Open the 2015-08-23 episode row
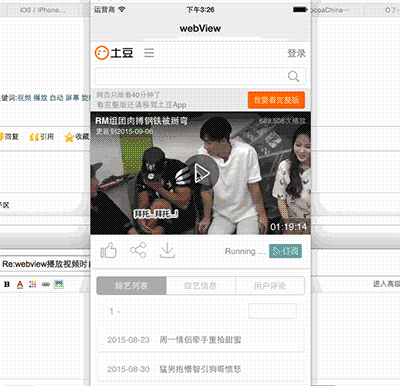Viewport: 400px width, 386px height. point(201,340)
